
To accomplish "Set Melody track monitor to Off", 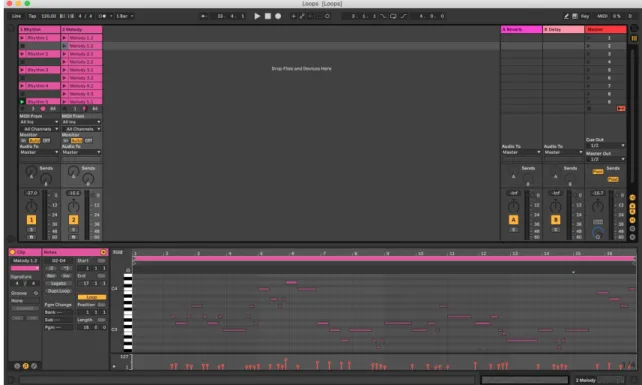I will point(88,140).
